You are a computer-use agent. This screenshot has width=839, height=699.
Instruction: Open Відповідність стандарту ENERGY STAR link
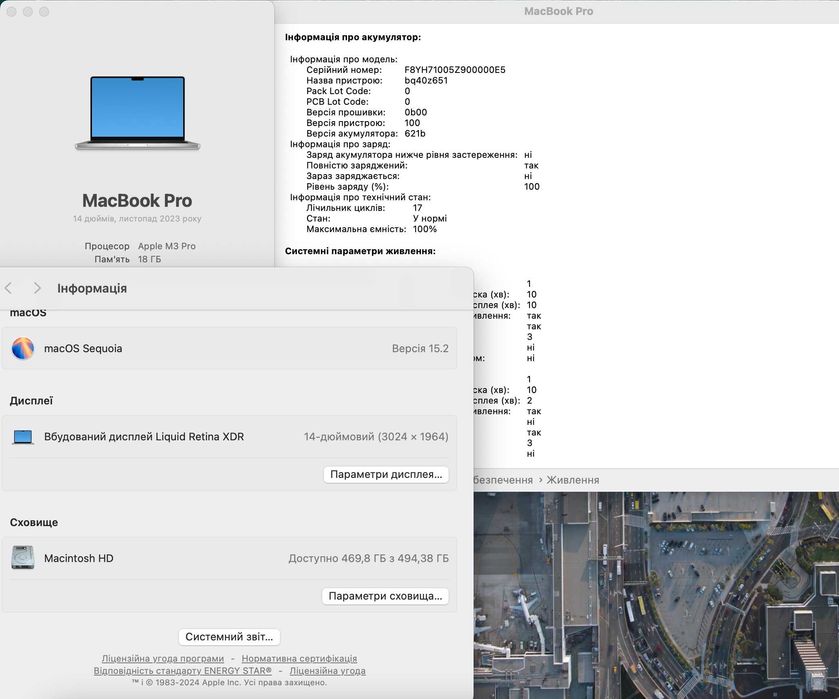point(182,671)
